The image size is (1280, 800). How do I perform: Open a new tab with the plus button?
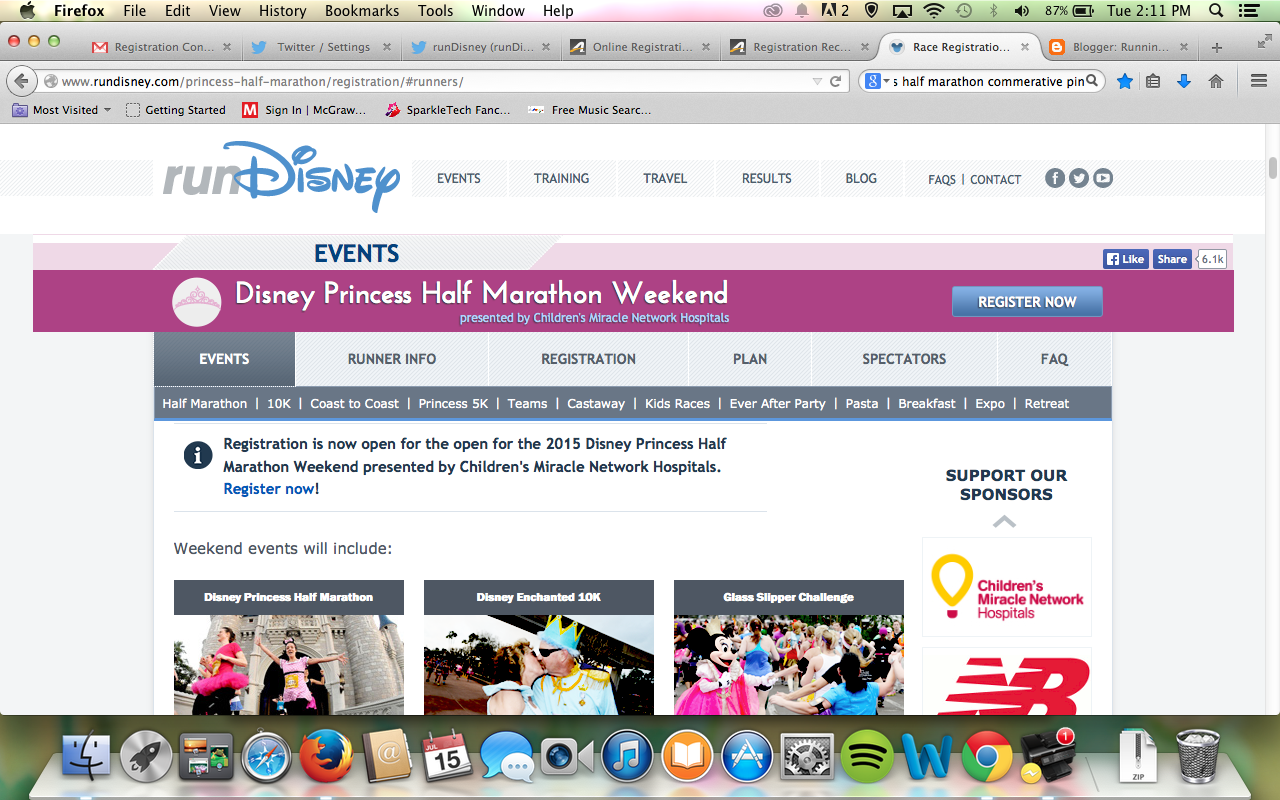click(1217, 47)
